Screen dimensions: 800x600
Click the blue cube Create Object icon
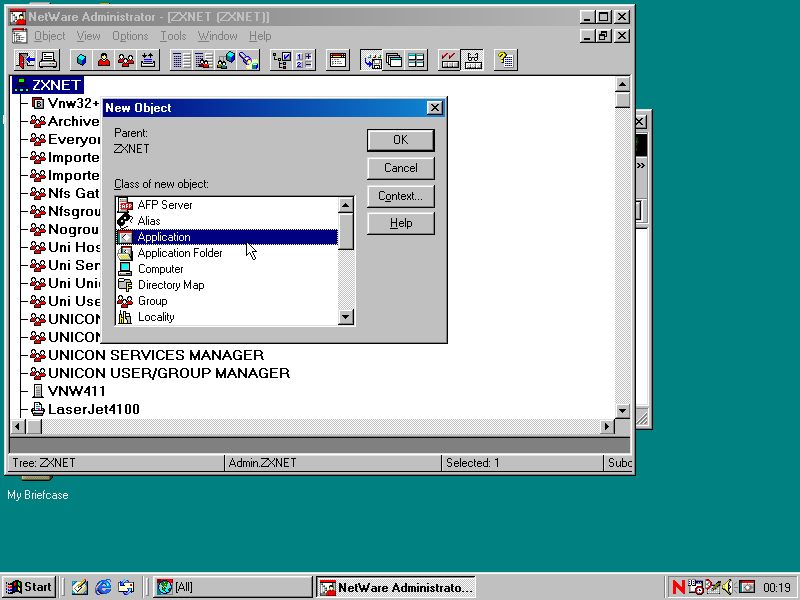(x=81, y=60)
